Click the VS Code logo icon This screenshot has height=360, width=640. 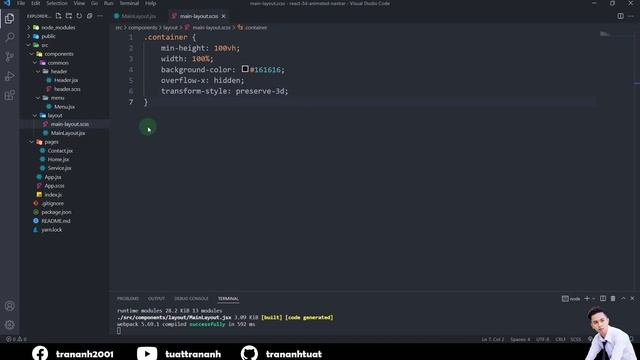[x=7, y=3]
